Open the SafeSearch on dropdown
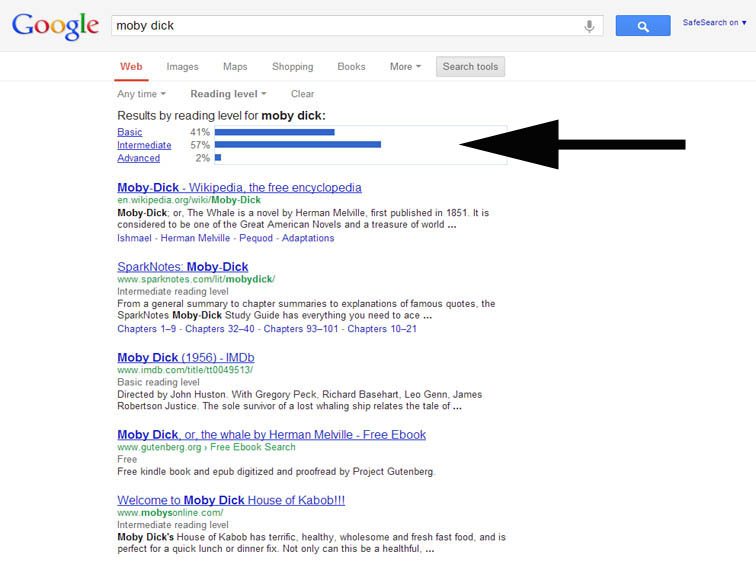756x567 pixels. click(x=714, y=22)
